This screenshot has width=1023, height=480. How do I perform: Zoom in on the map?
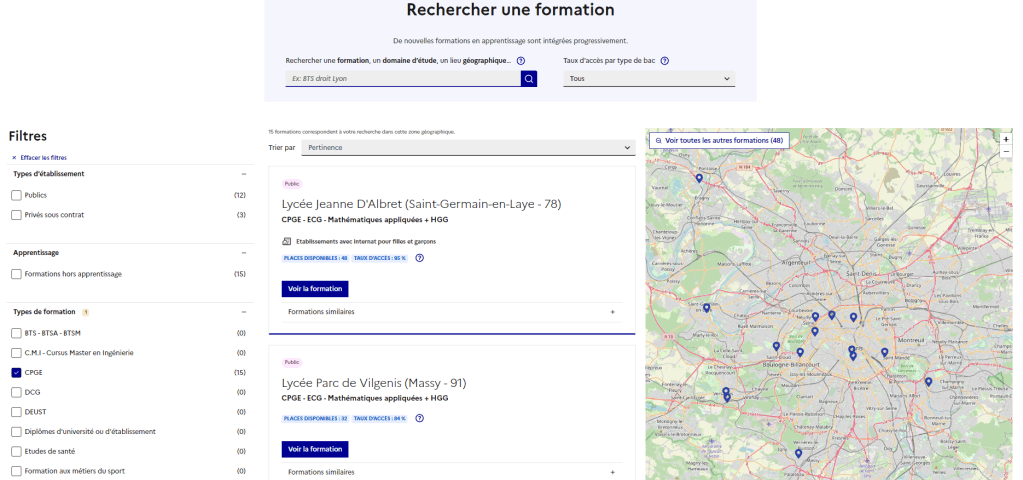coord(1006,139)
